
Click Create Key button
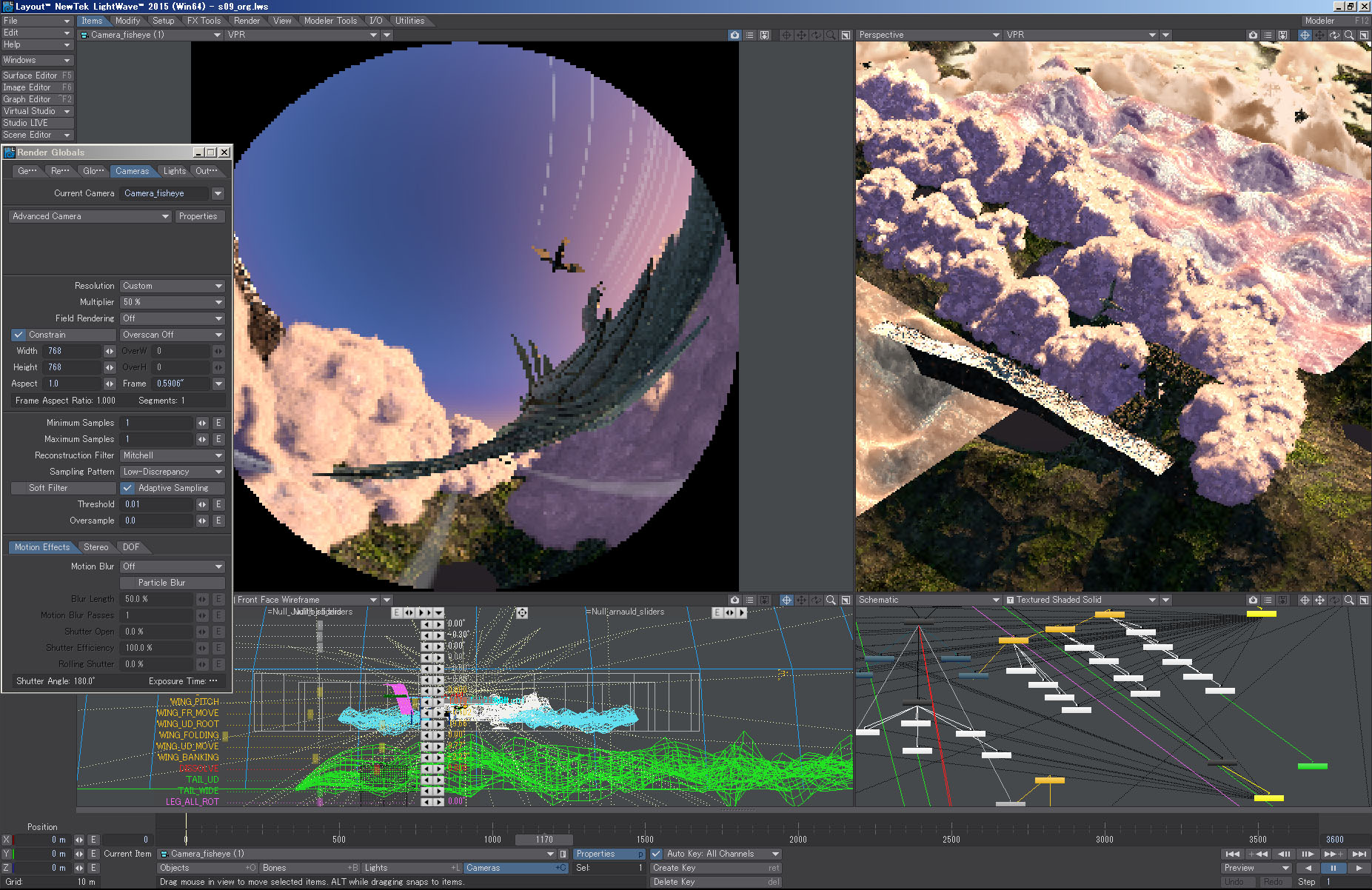[715, 868]
